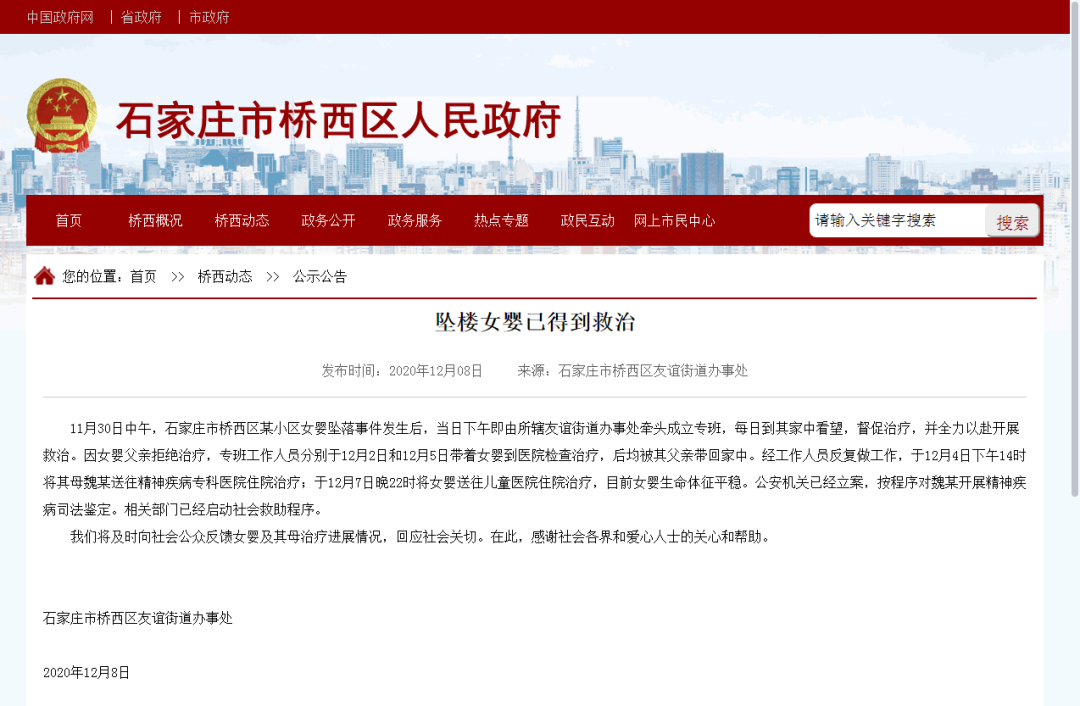Open the 中国政府网 top link

pos(60,17)
